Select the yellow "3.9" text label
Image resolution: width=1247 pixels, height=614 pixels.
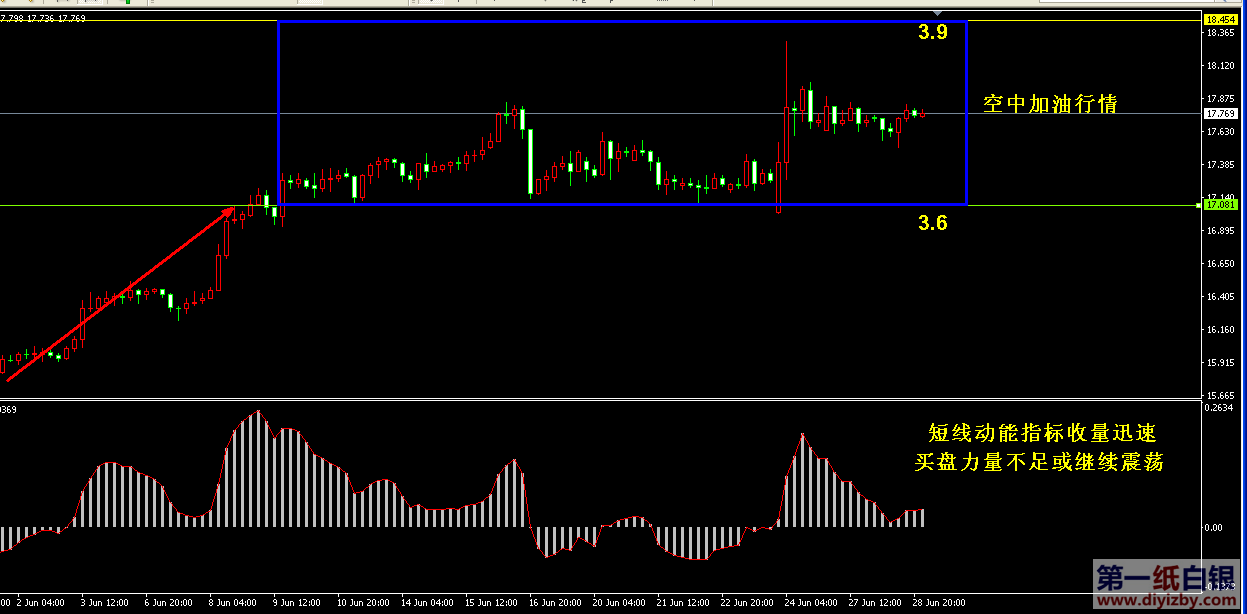(x=932, y=33)
